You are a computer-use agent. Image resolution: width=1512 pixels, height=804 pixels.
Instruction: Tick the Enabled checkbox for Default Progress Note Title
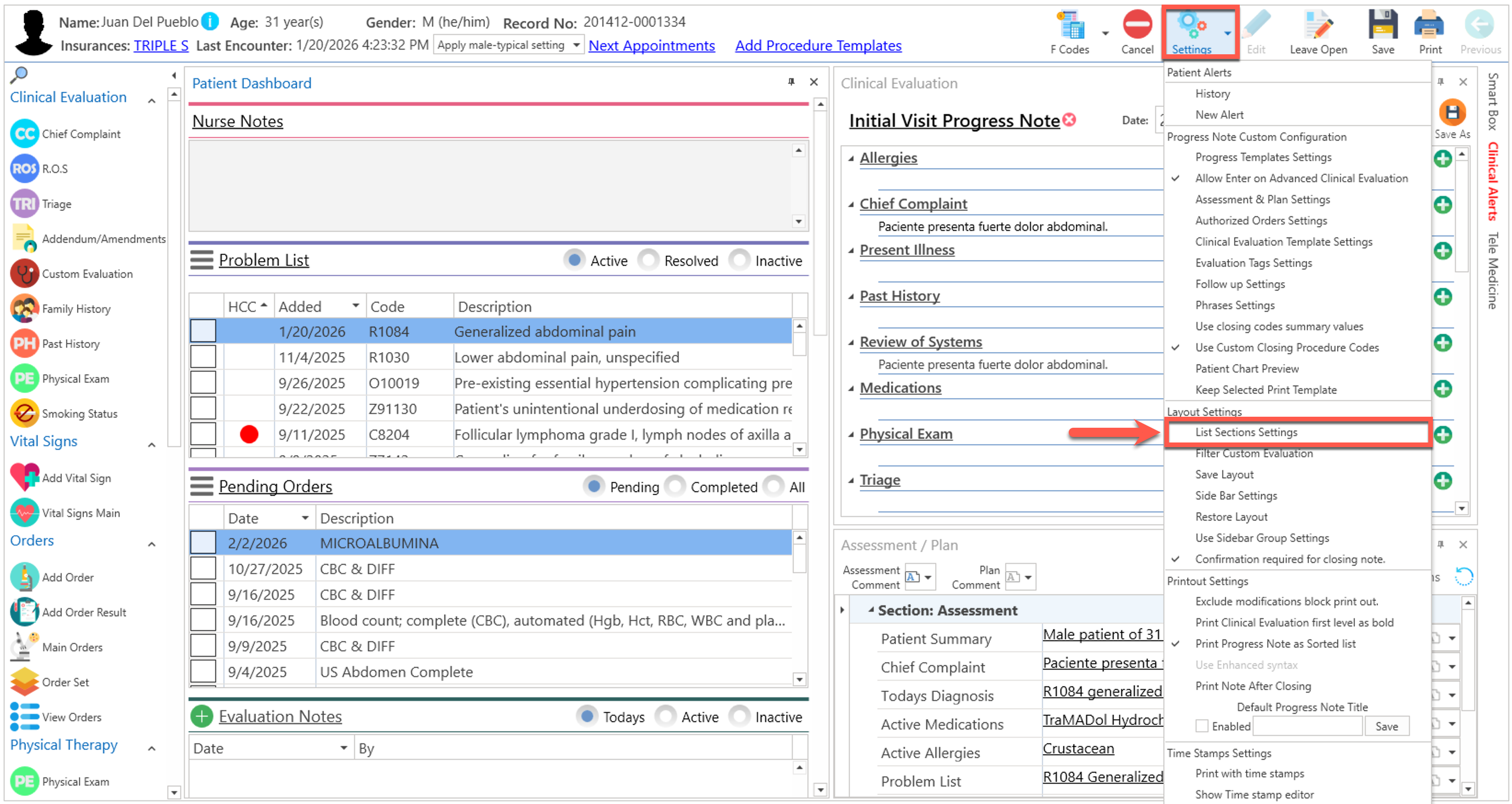1202,726
